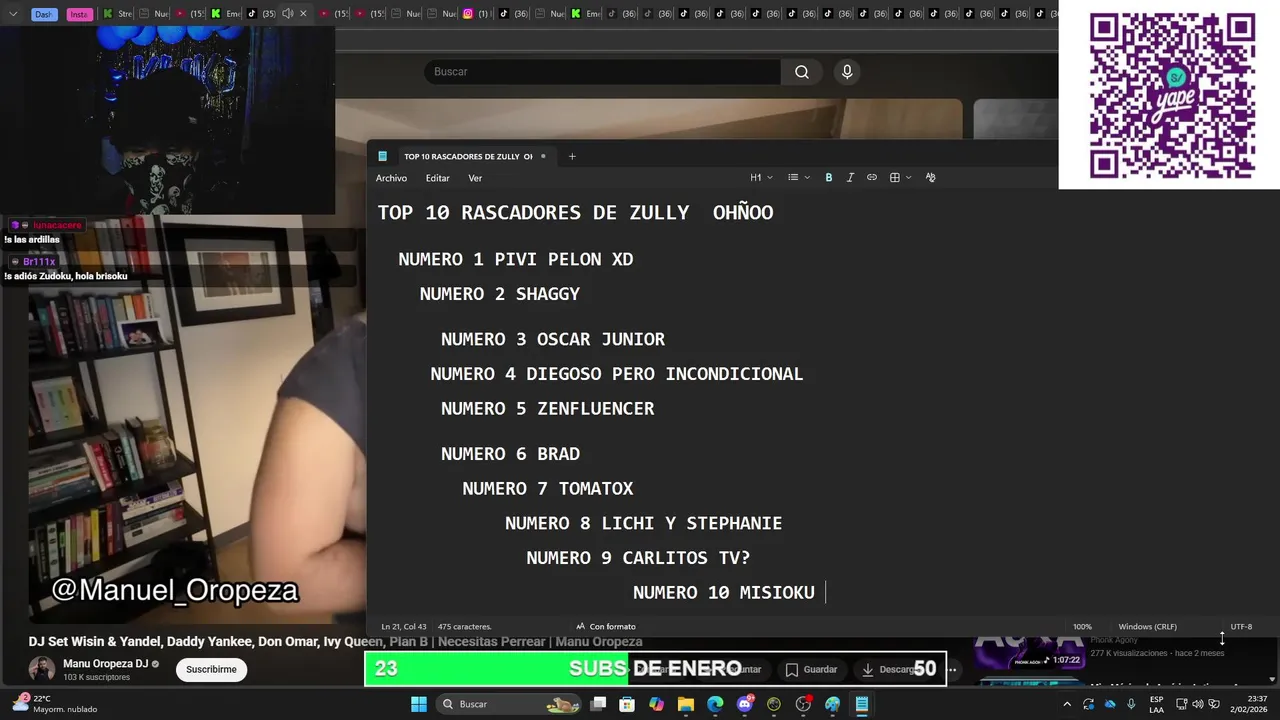
Task: Click the Guardar button under the video
Action: coord(811,669)
